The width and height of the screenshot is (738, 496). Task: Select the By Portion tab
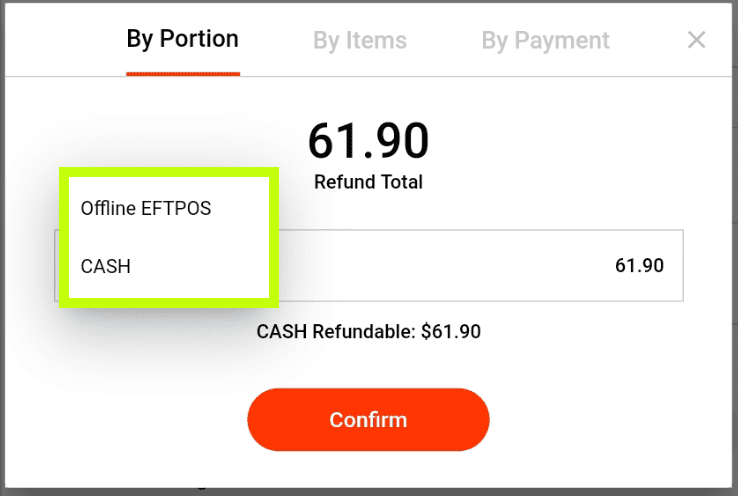click(183, 40)
